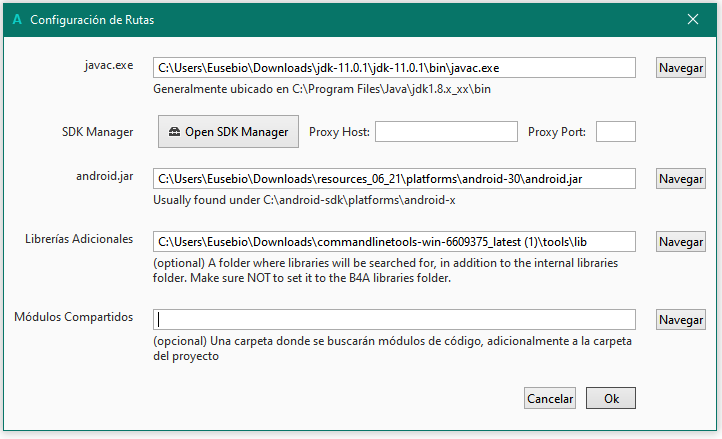Click Navegar next to Librerías Adicionales
The width and height of the screenshot is (722, 439).
681,242
